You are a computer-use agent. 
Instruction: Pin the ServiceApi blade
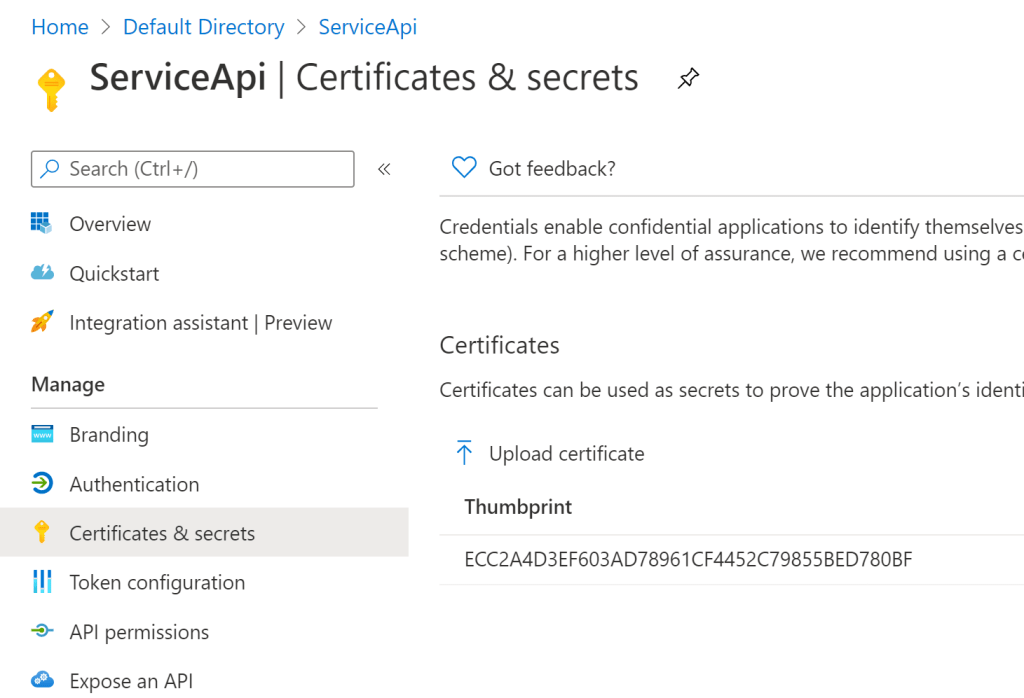tap(688, 78)
